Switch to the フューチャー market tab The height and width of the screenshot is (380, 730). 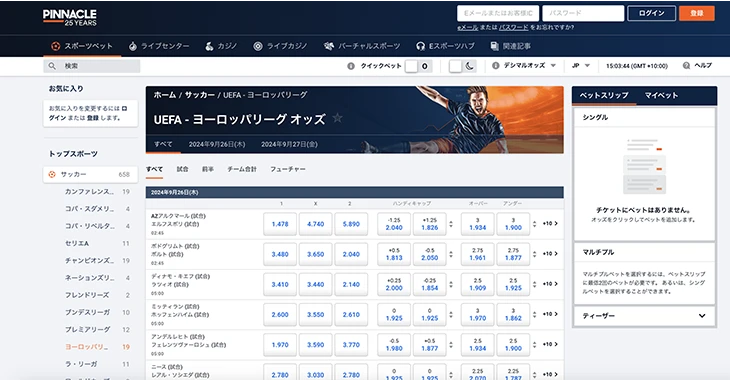pyautogui.click(x=288, y=169)
